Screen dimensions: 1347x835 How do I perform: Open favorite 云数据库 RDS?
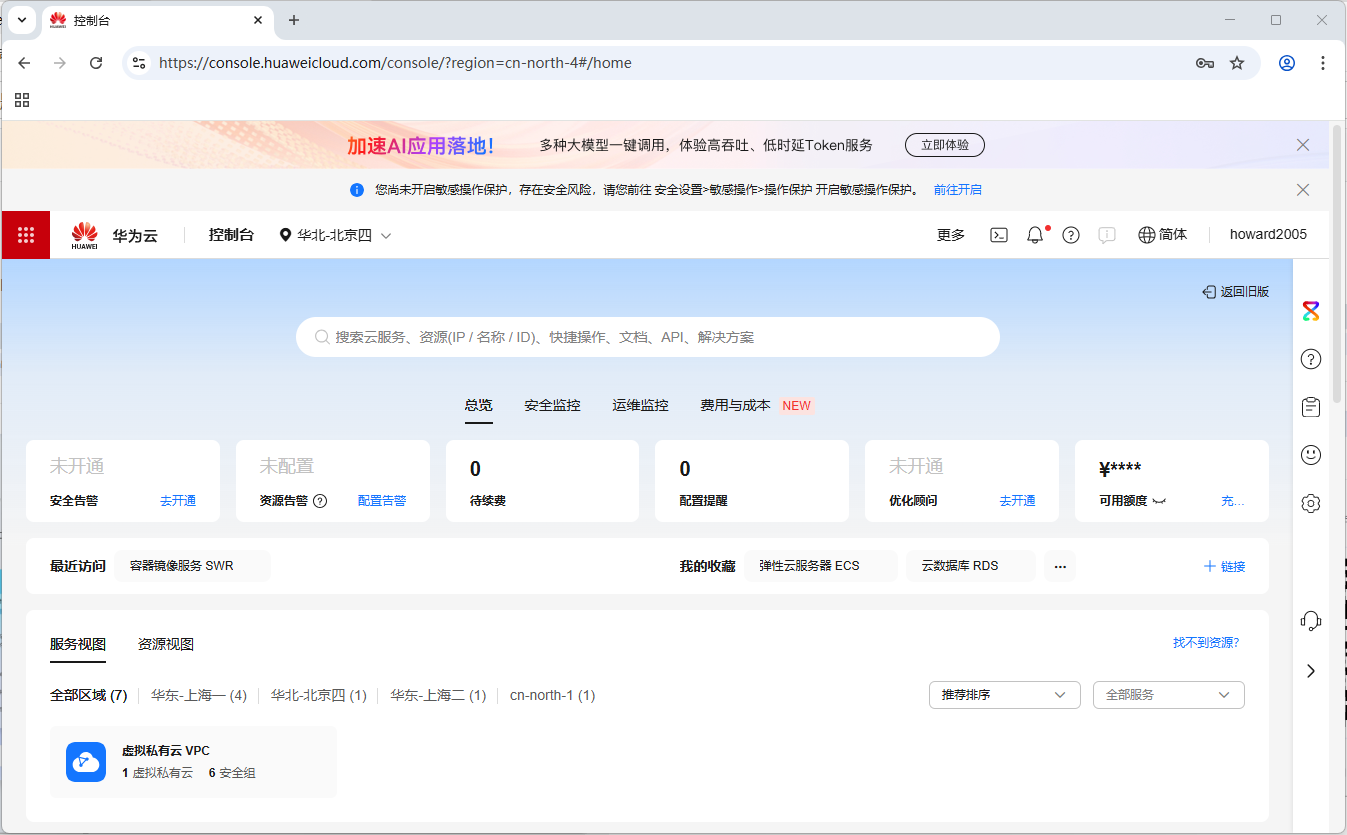point(971,566)
